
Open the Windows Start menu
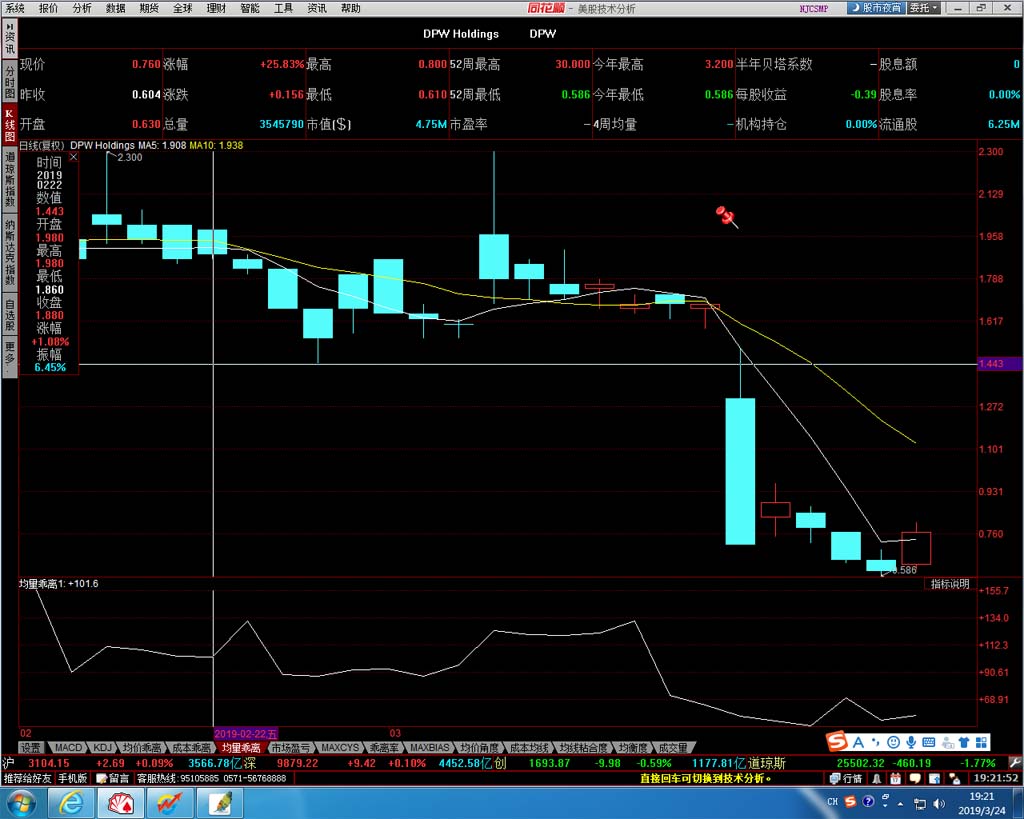click(23, 803)
